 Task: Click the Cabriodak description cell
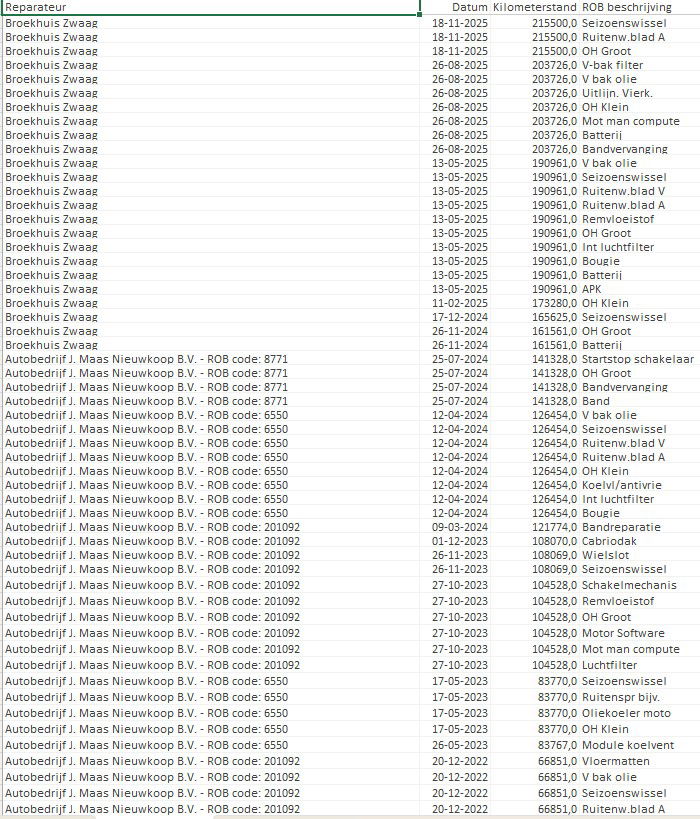point(639,541)
